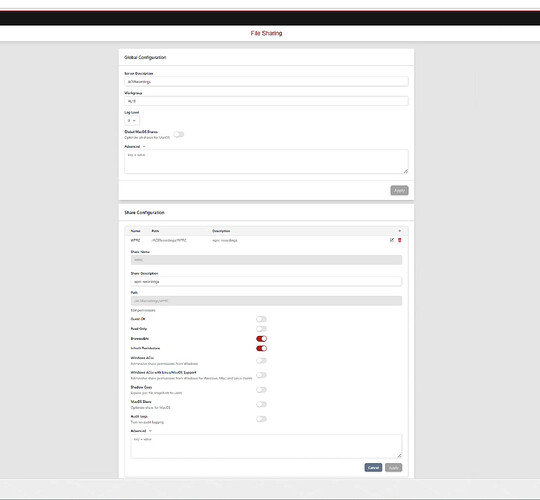Click the edit icon for the share row
Viewport: 540px width, 500px height.
click(392, 240)
